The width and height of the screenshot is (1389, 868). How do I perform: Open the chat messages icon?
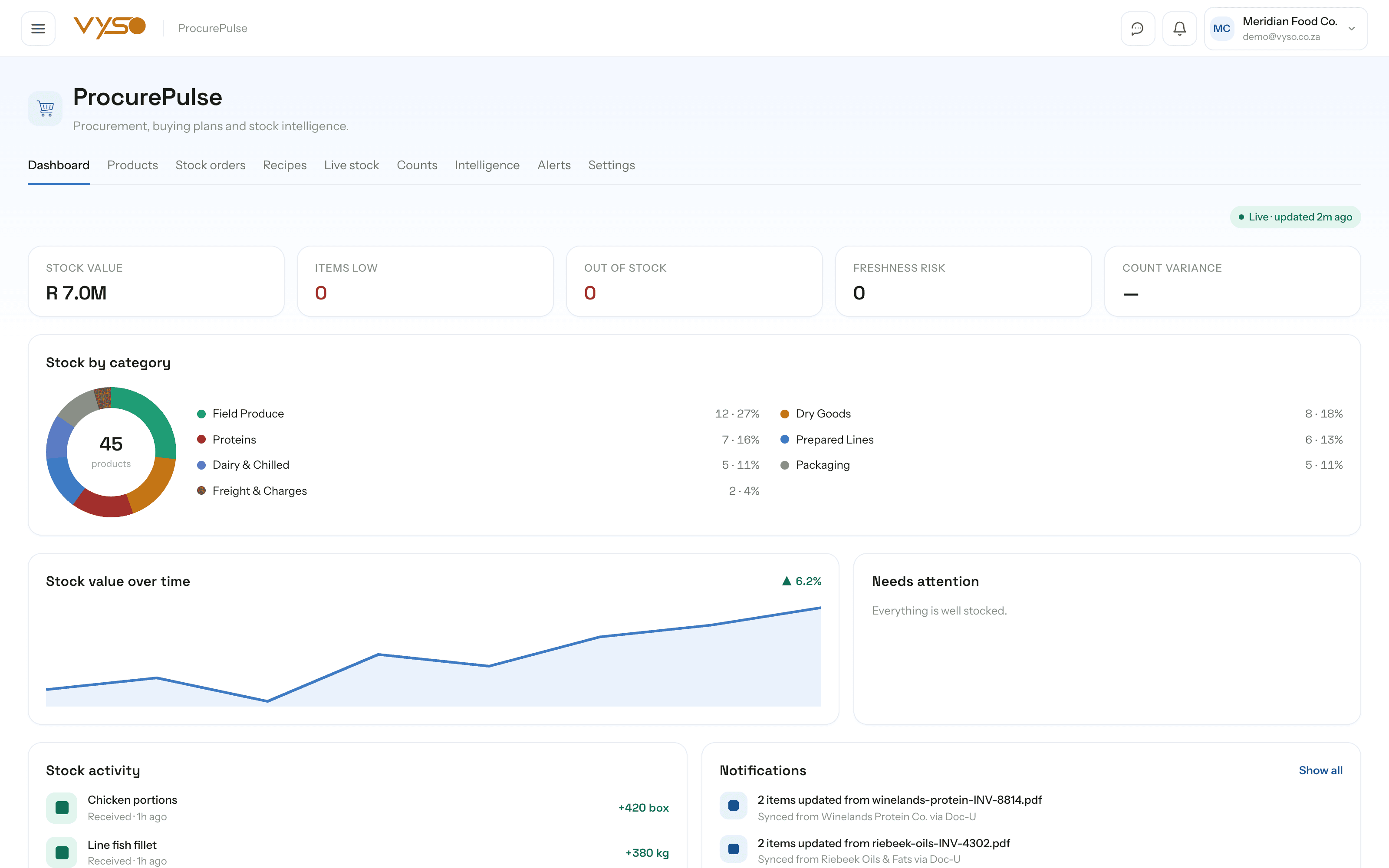[x=1137, y=28]
